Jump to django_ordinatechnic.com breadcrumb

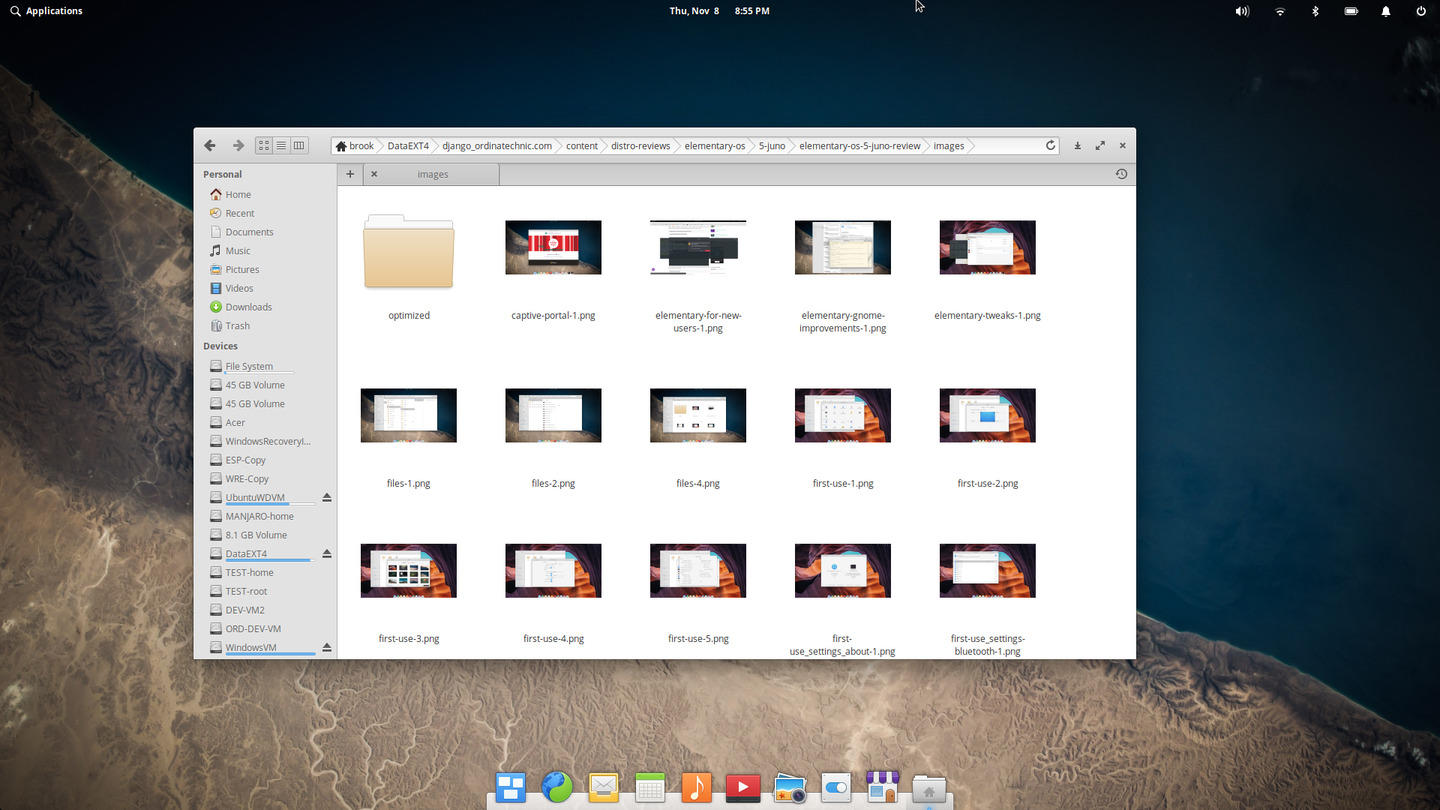(x=497, y=146)
